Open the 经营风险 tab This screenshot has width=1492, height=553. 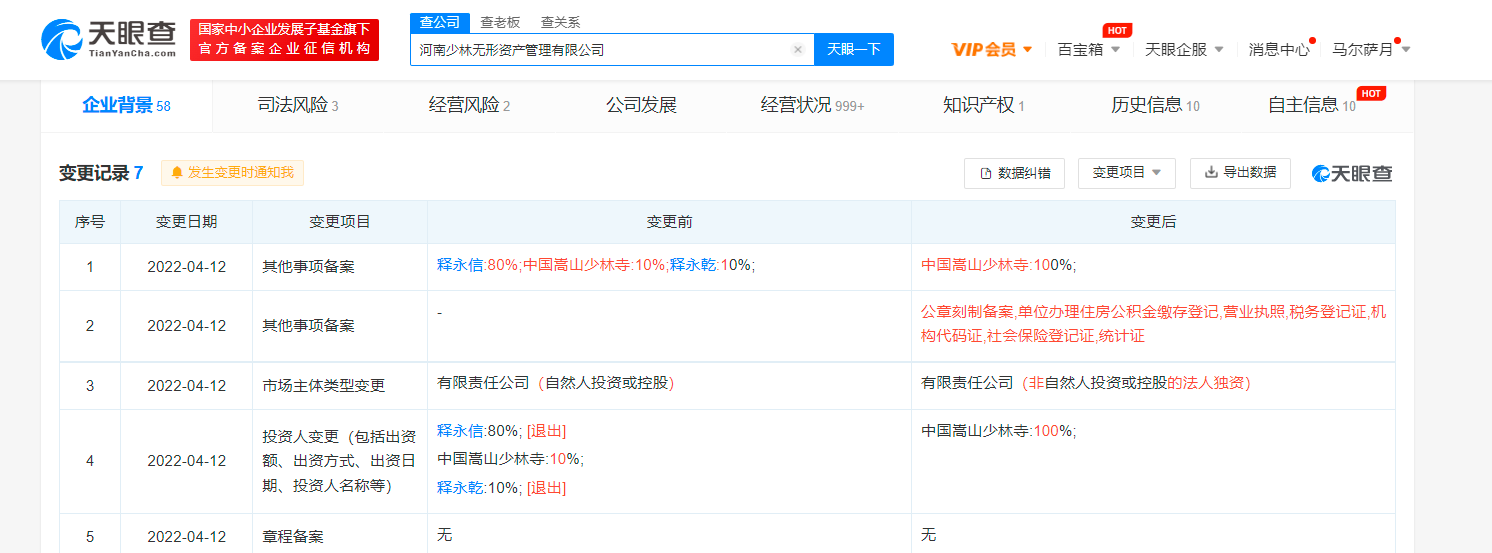pyautogui.click(x=469, y=105)
